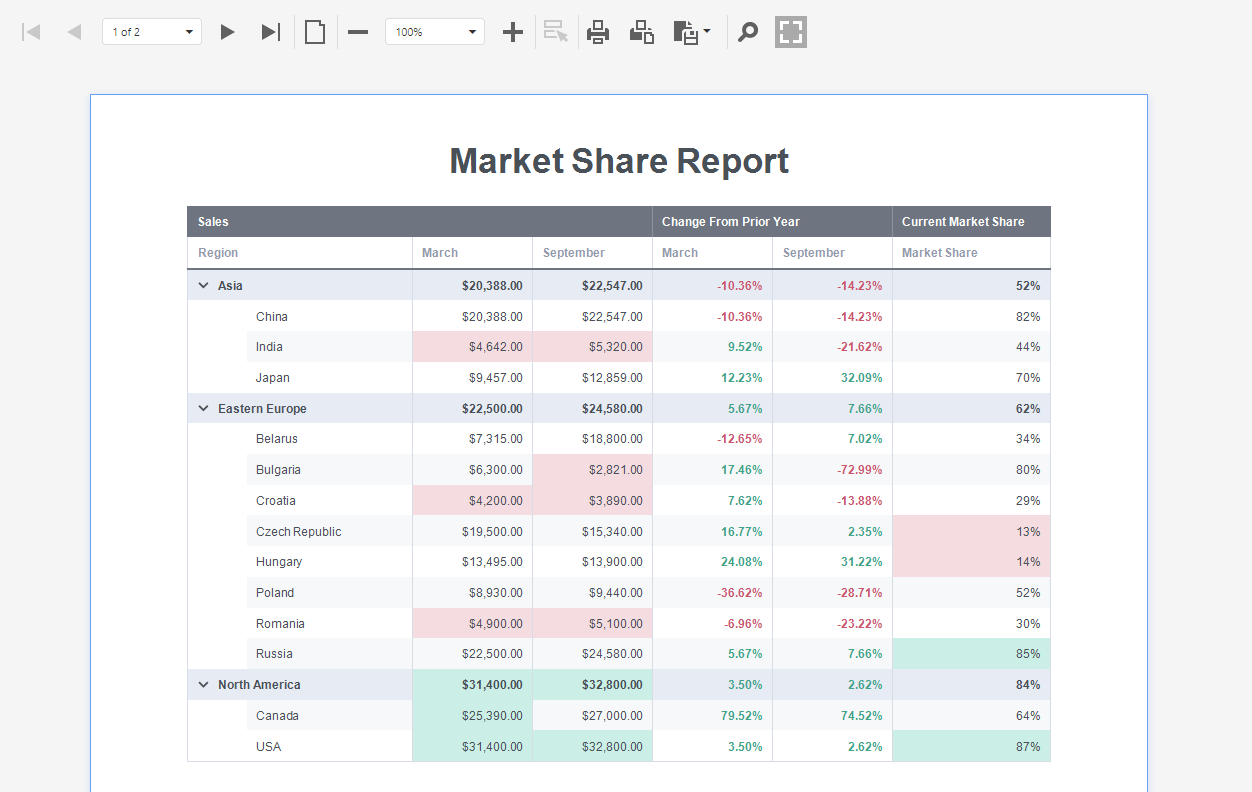The width and height of the screenshot is (1252, 792).
Task: Toggle full screen viewing mode
Action: click(x=790, y=31)
